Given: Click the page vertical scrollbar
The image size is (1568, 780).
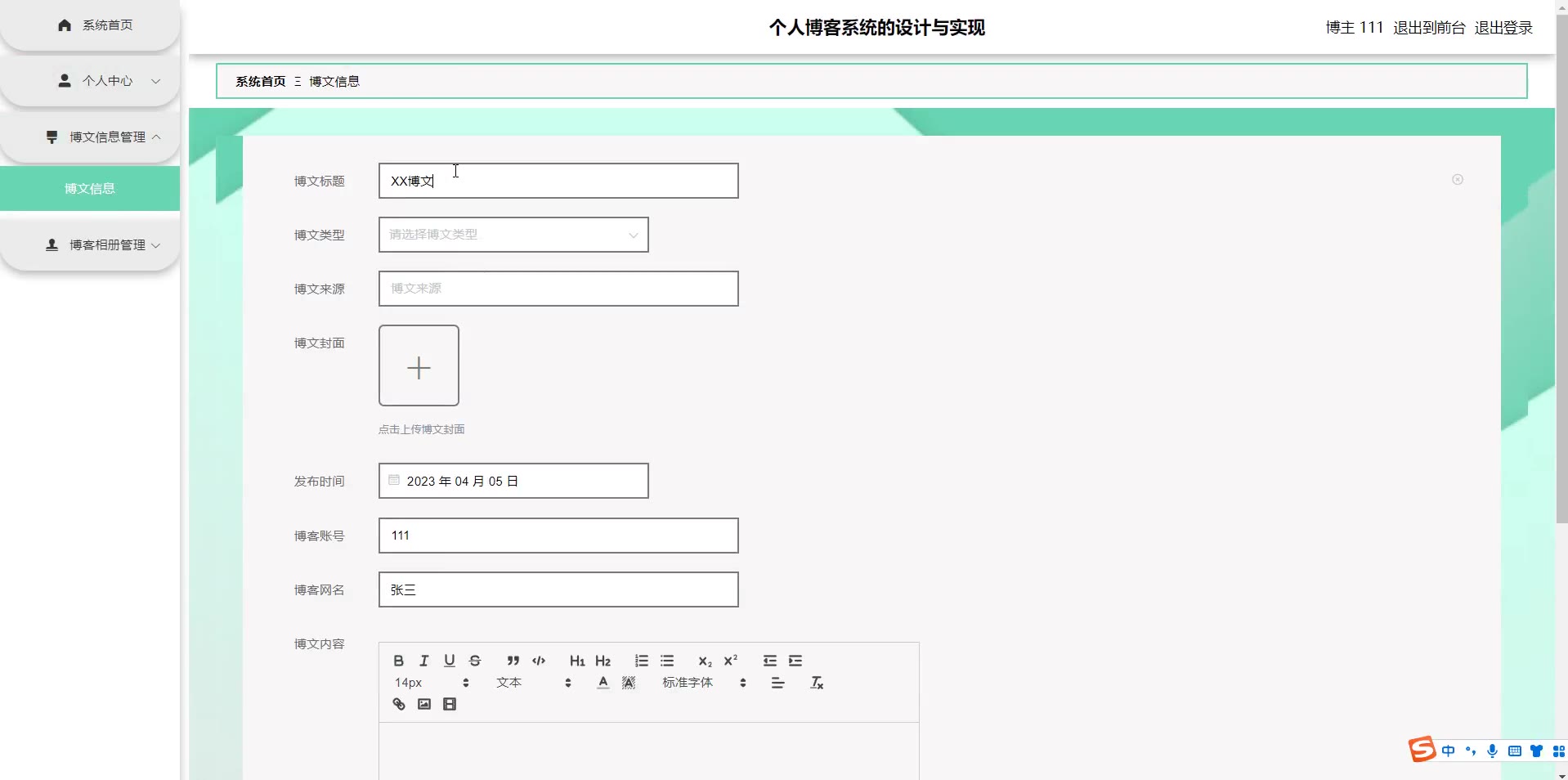Looking at the screenshot, I should (x=1561, y=270).
